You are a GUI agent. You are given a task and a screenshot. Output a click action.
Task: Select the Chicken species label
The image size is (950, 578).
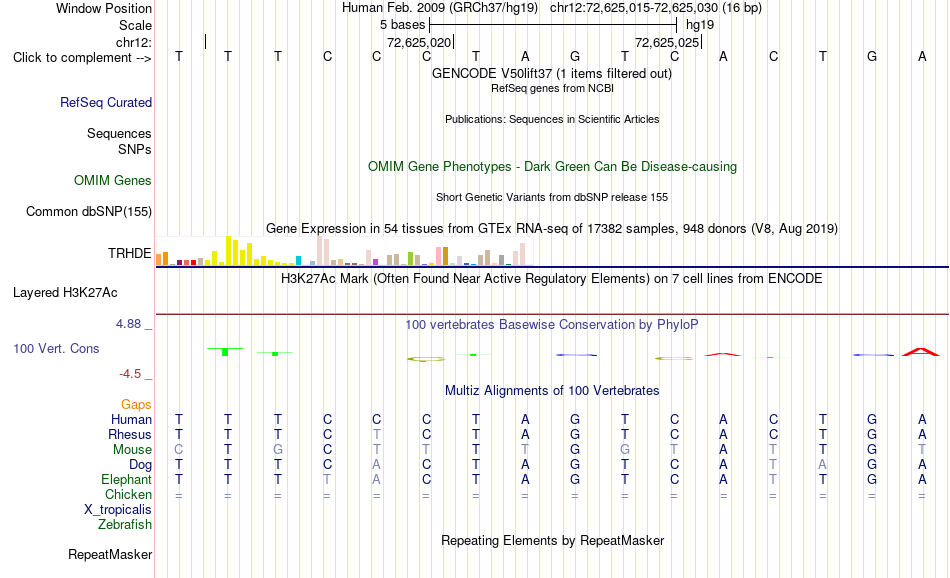[128, 494]
